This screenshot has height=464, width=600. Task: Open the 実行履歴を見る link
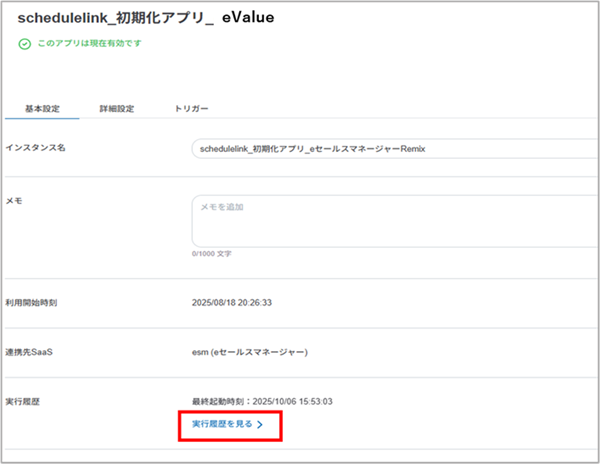tap(223, 425)
